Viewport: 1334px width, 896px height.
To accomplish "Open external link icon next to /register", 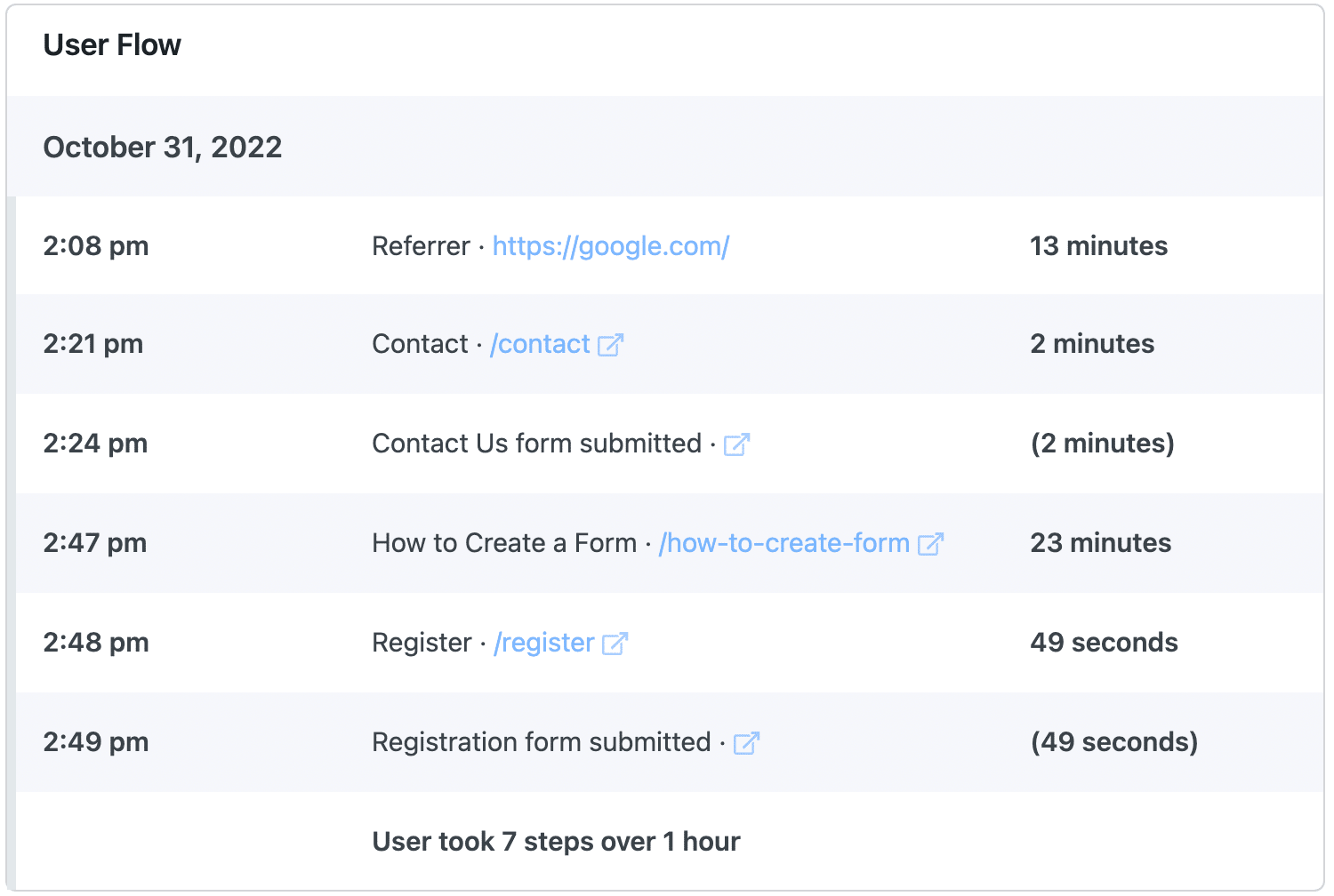I will click(615, 644).
